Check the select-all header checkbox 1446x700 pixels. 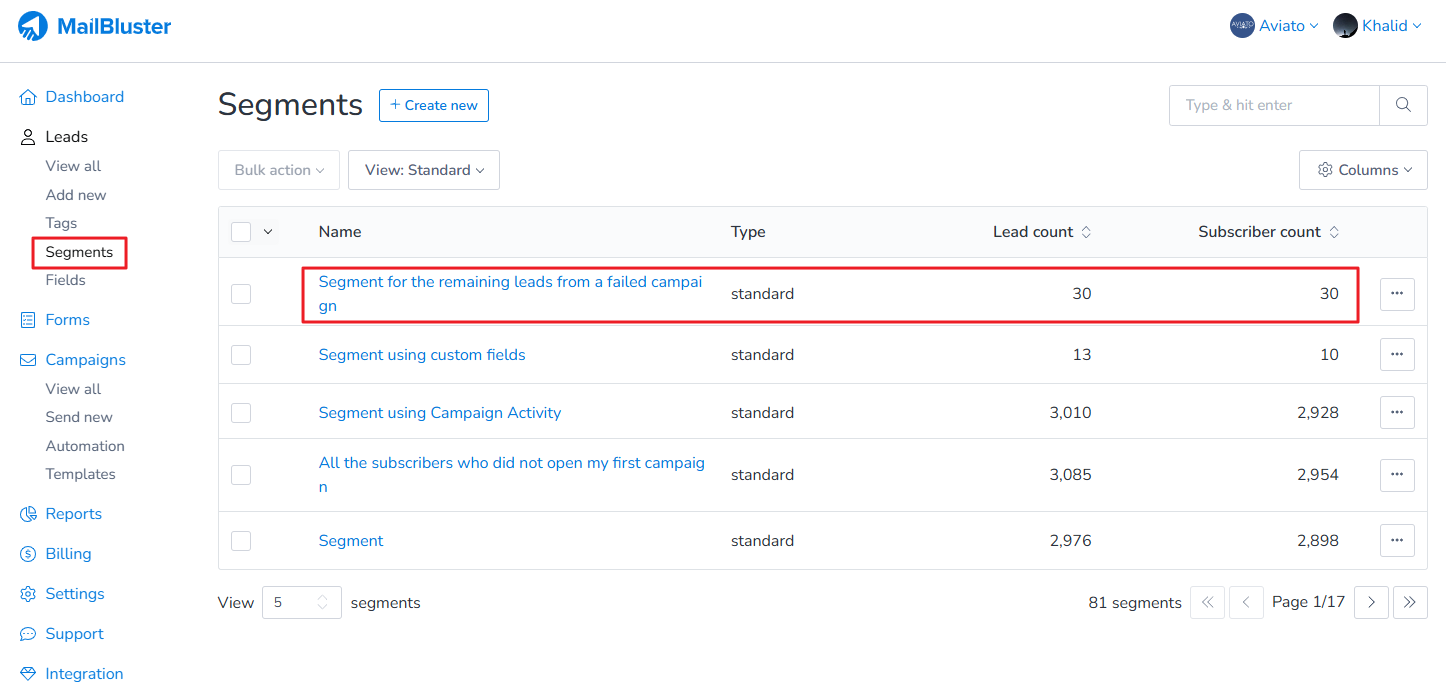241,232
